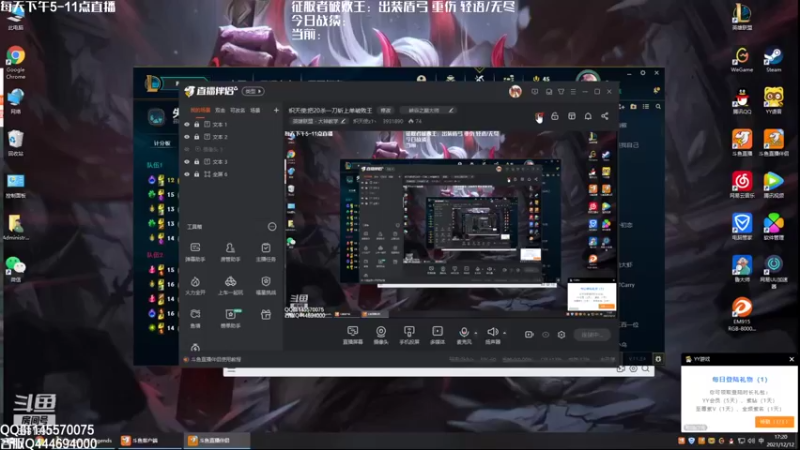800x450 pixels.
Task: Add a 摄像头 camera source
Action: point(381,335)
